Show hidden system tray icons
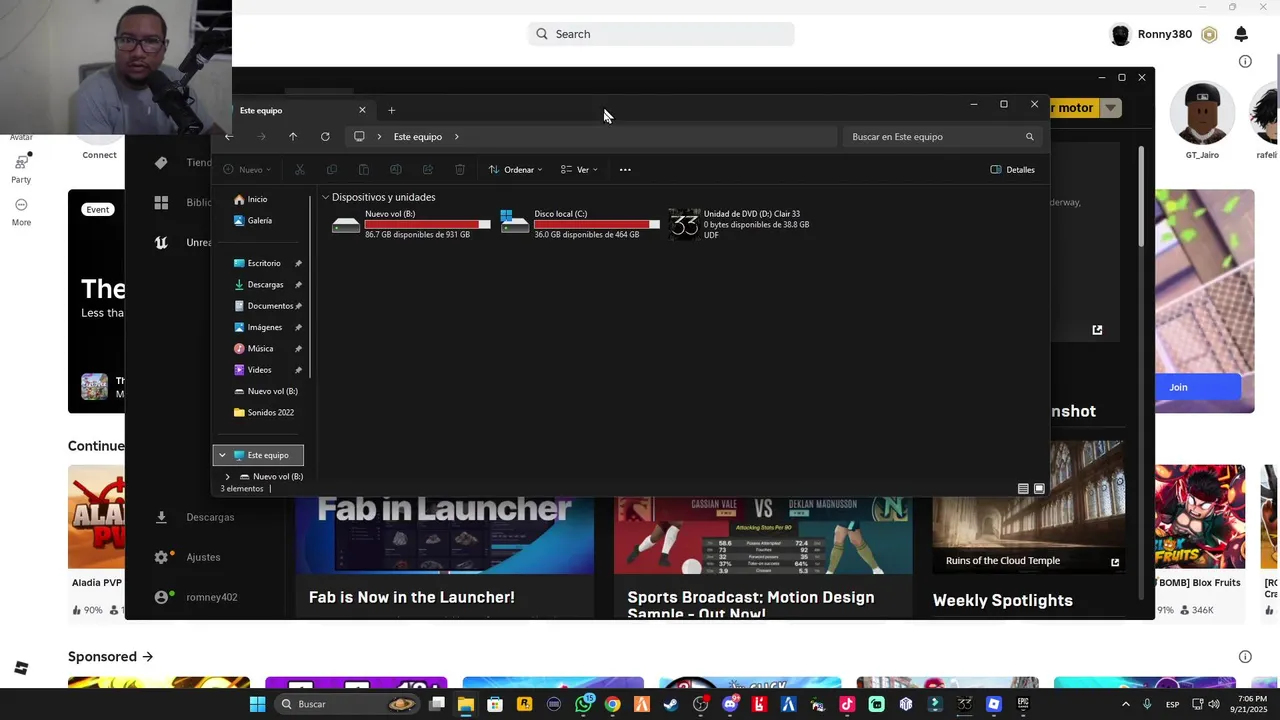This screenshot has width=1280, height=720. 1127,704
